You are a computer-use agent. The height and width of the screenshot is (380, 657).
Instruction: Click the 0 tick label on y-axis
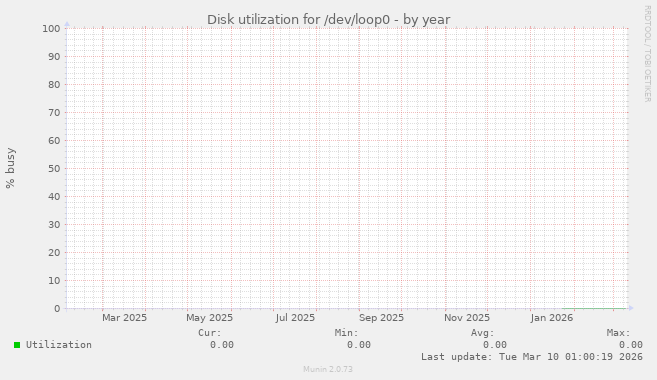[57, 309]
